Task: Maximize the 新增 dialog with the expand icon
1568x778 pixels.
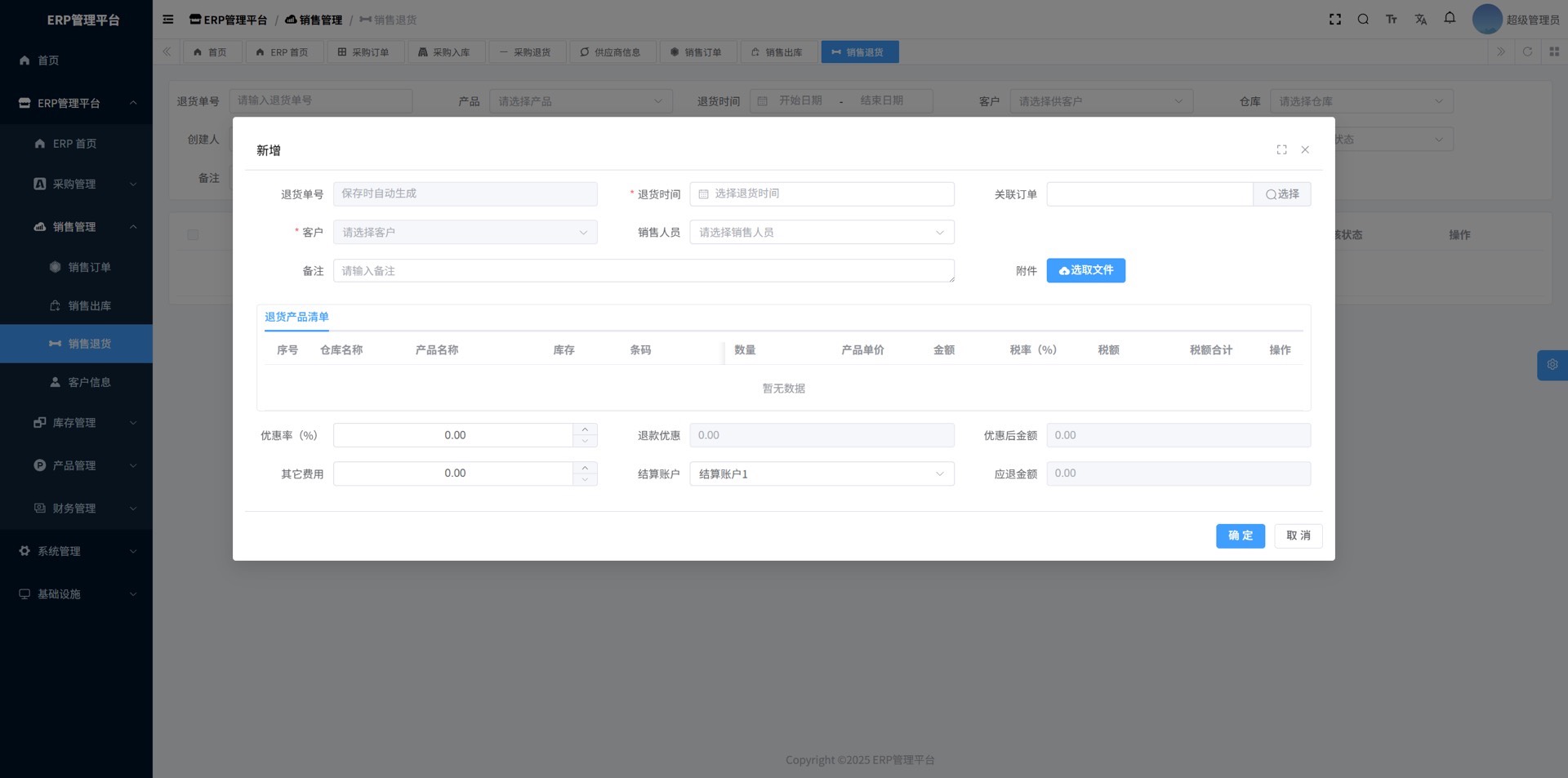Action: [1281, 149]
